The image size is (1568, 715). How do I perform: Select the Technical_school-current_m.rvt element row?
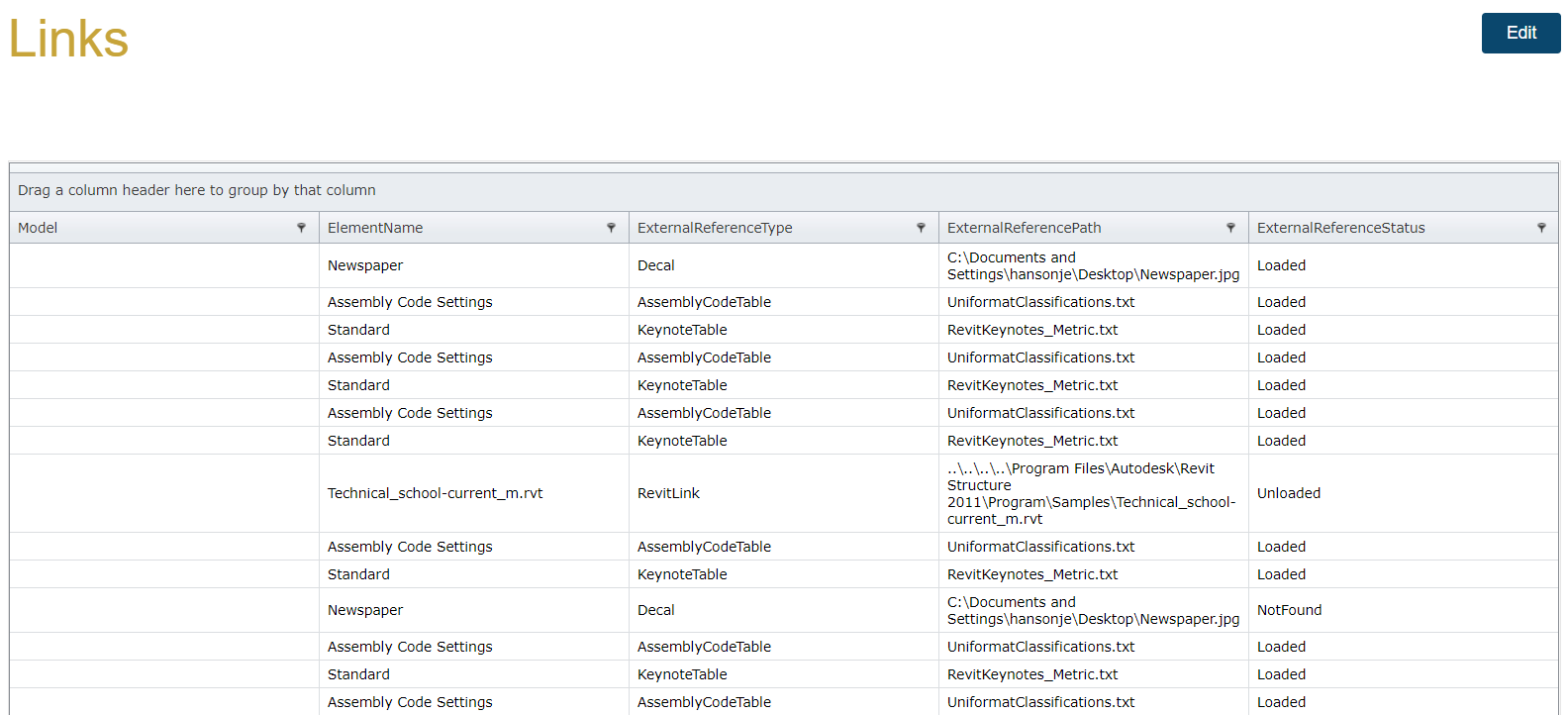tap(435, 493)
